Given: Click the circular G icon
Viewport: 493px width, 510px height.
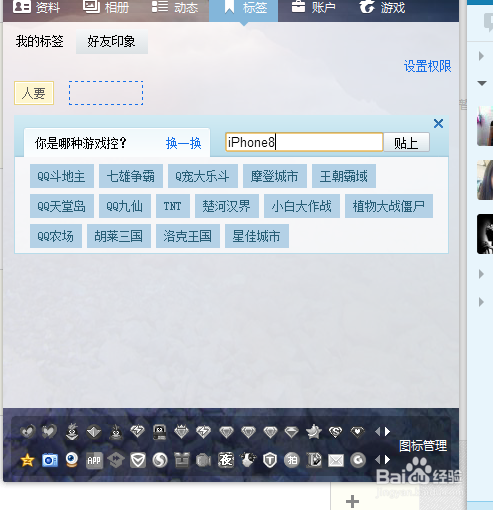Looking at the screenshot, I should (358, 460).
